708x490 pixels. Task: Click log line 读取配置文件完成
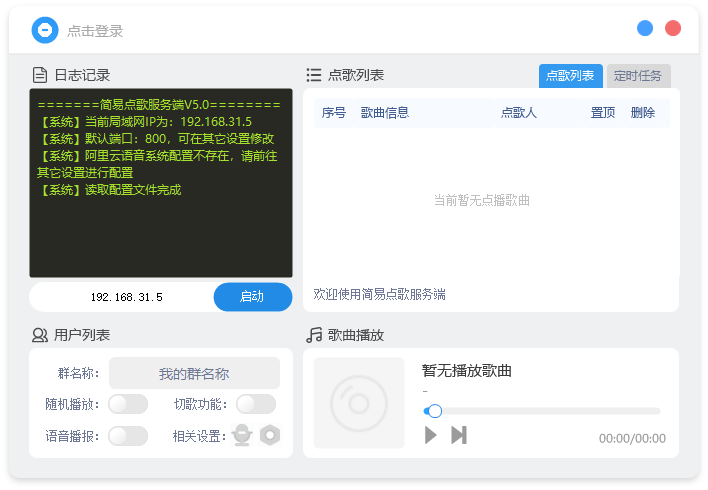click(x=109, y=190)
